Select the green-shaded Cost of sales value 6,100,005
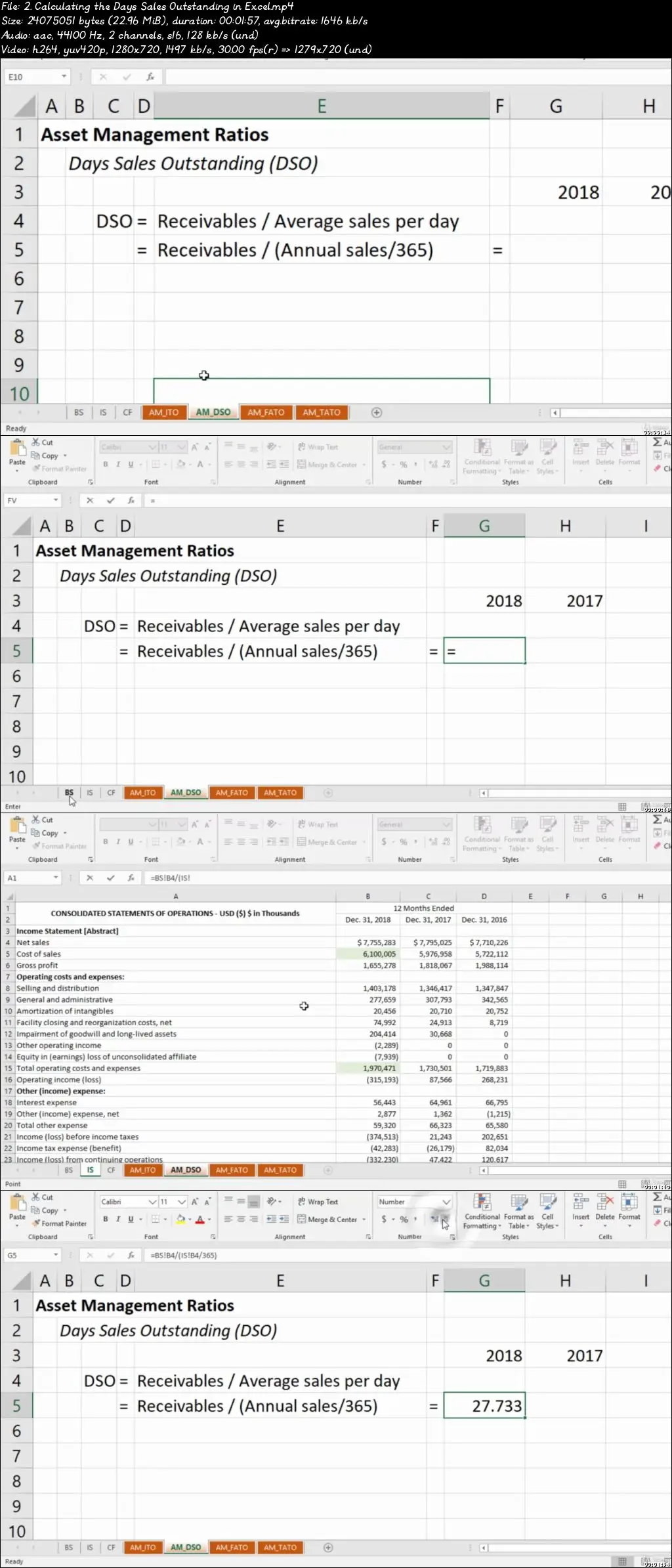Screen dimensions: 672x1568 point(367,954)
